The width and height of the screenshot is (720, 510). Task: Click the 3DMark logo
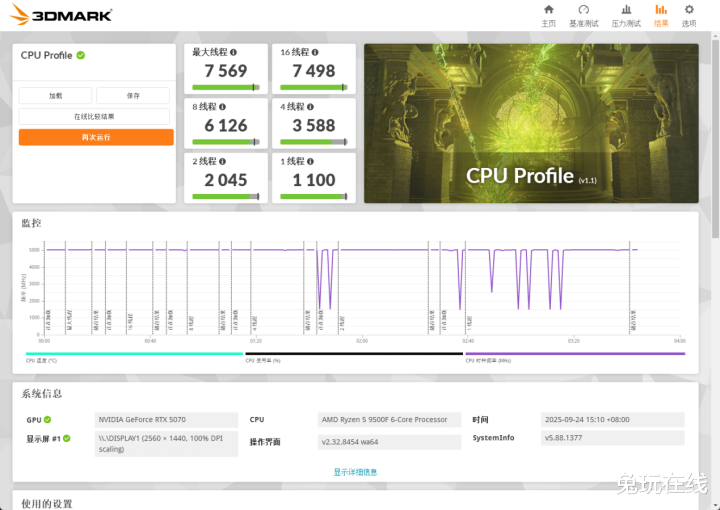tap(62, 15)
